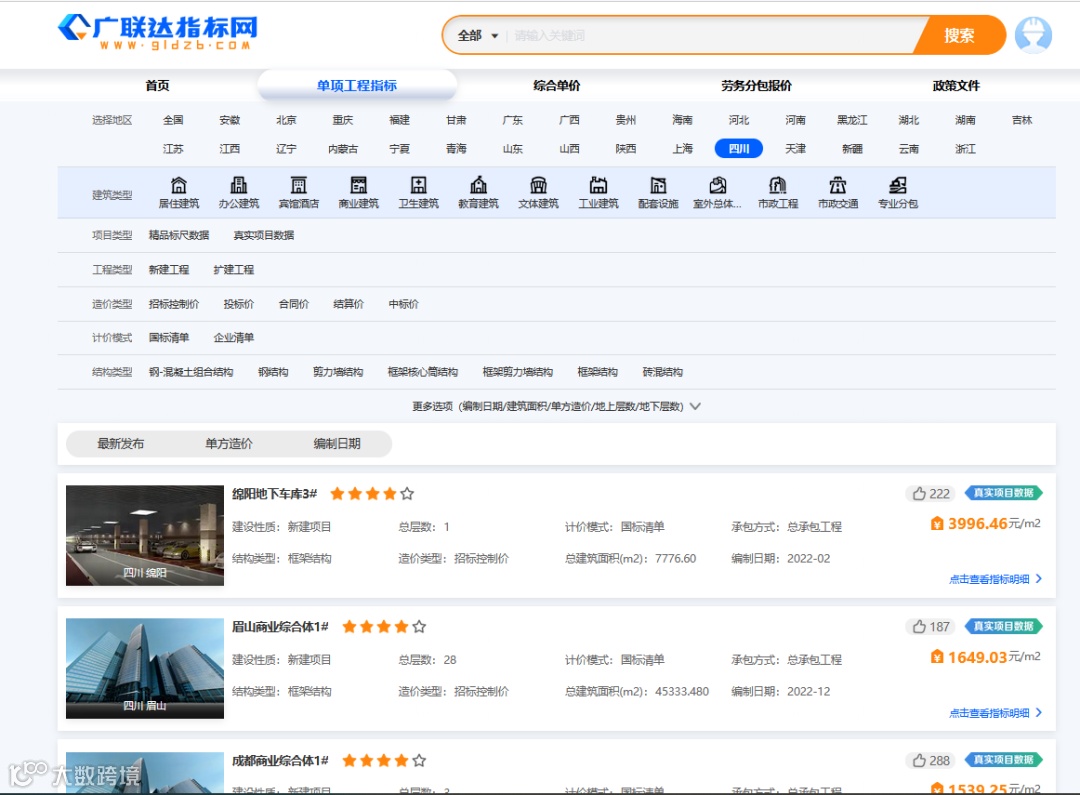This screenshot has width=1080, height=795.
Task: Sort results by 最新发布
Action: pyautogui.click(x=121, y=444)
